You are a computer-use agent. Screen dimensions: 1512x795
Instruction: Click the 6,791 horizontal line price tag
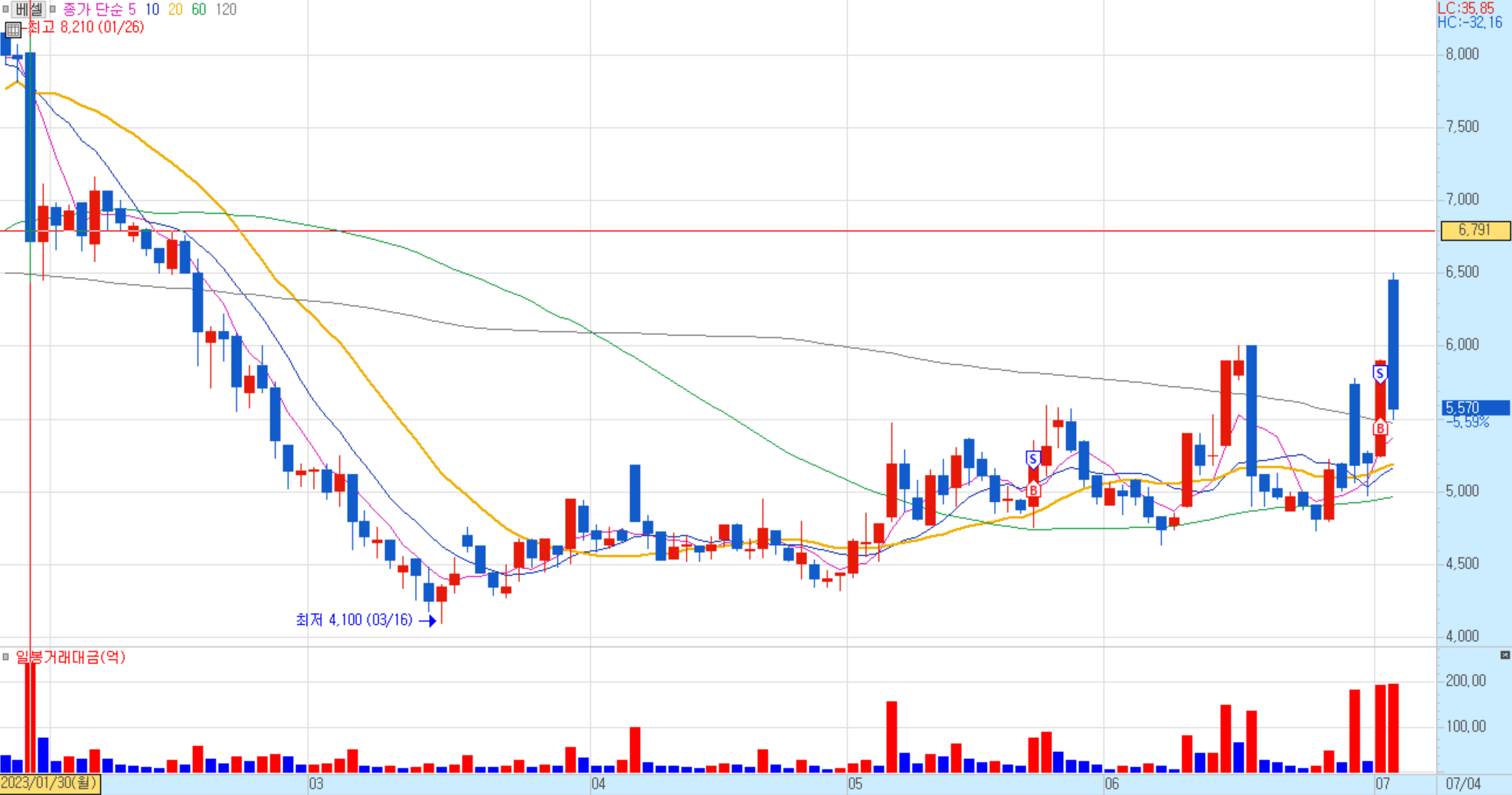point(1474,230)
